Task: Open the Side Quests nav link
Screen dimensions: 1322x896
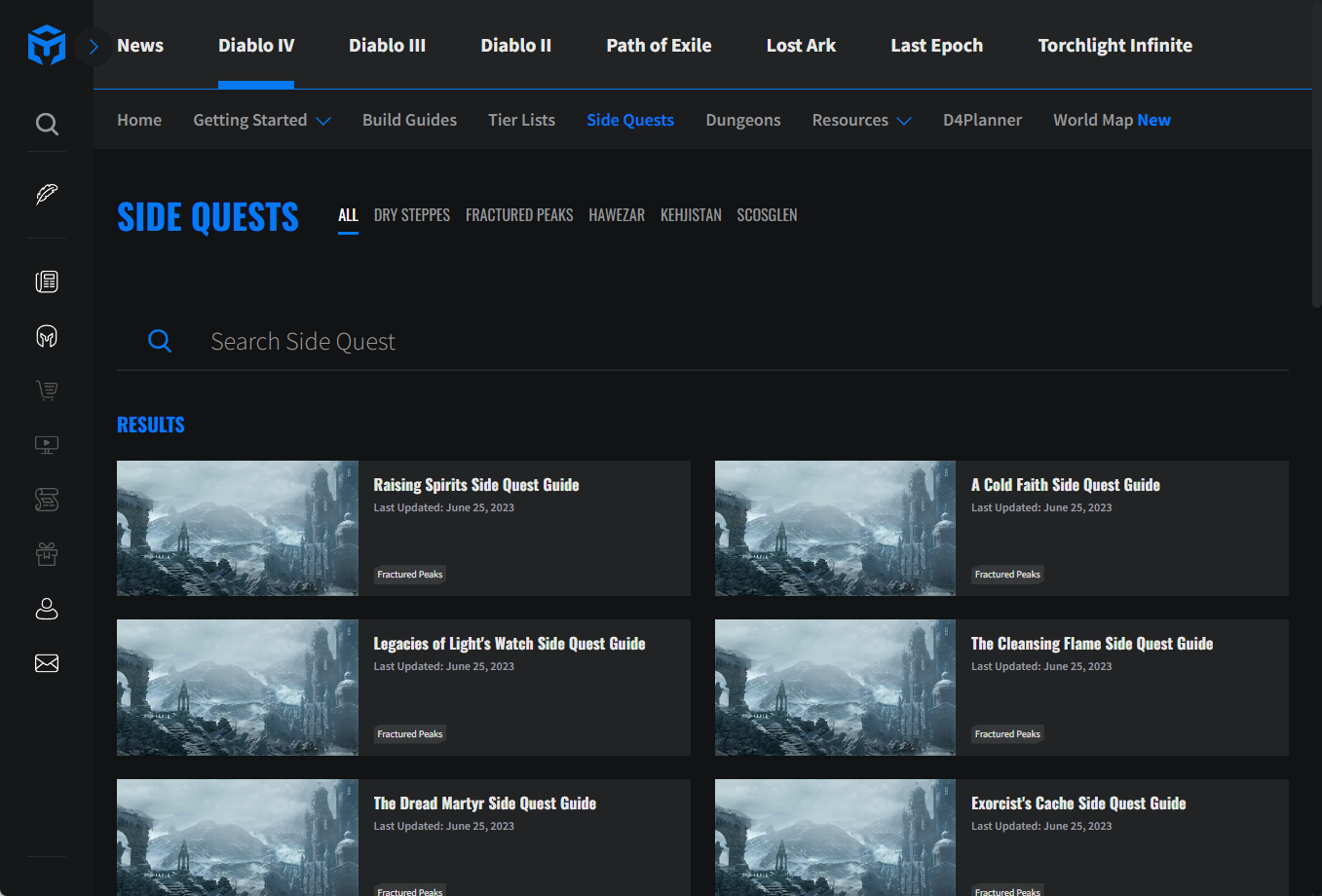Action: pos(630,120)
